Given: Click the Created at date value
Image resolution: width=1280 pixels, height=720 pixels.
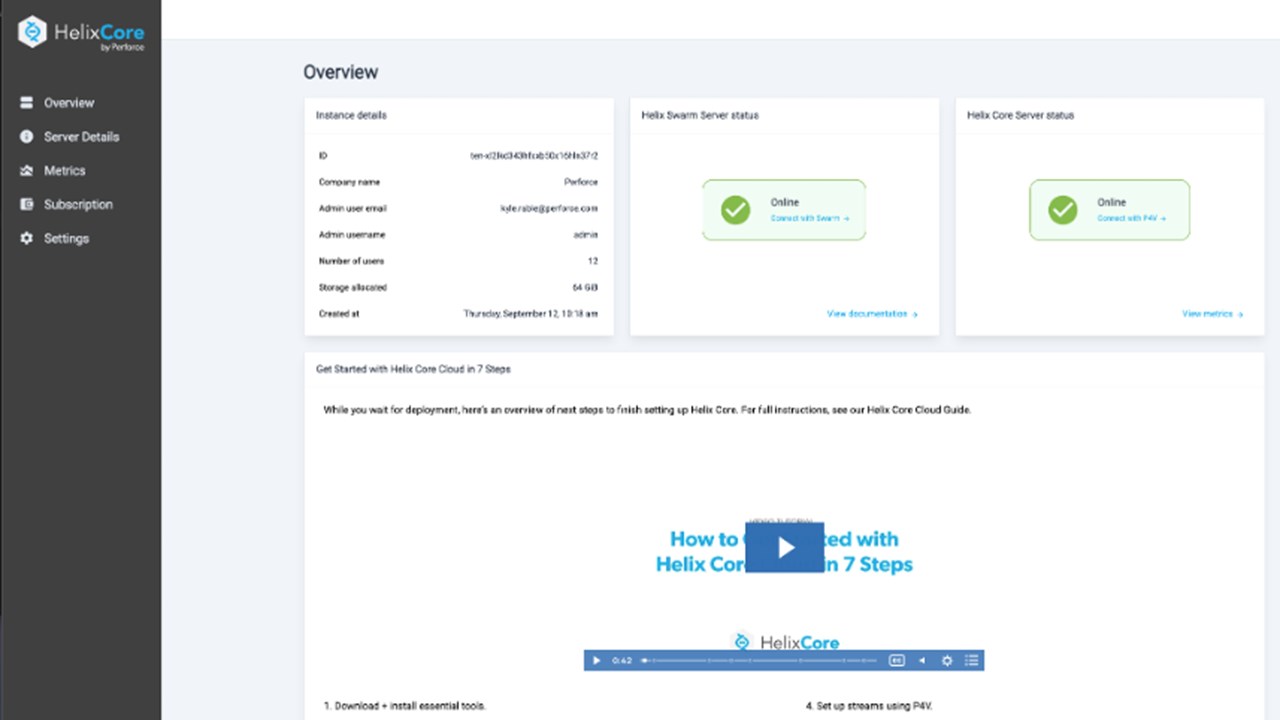Looking at the screenshot, I should click(x=530, y=314).
